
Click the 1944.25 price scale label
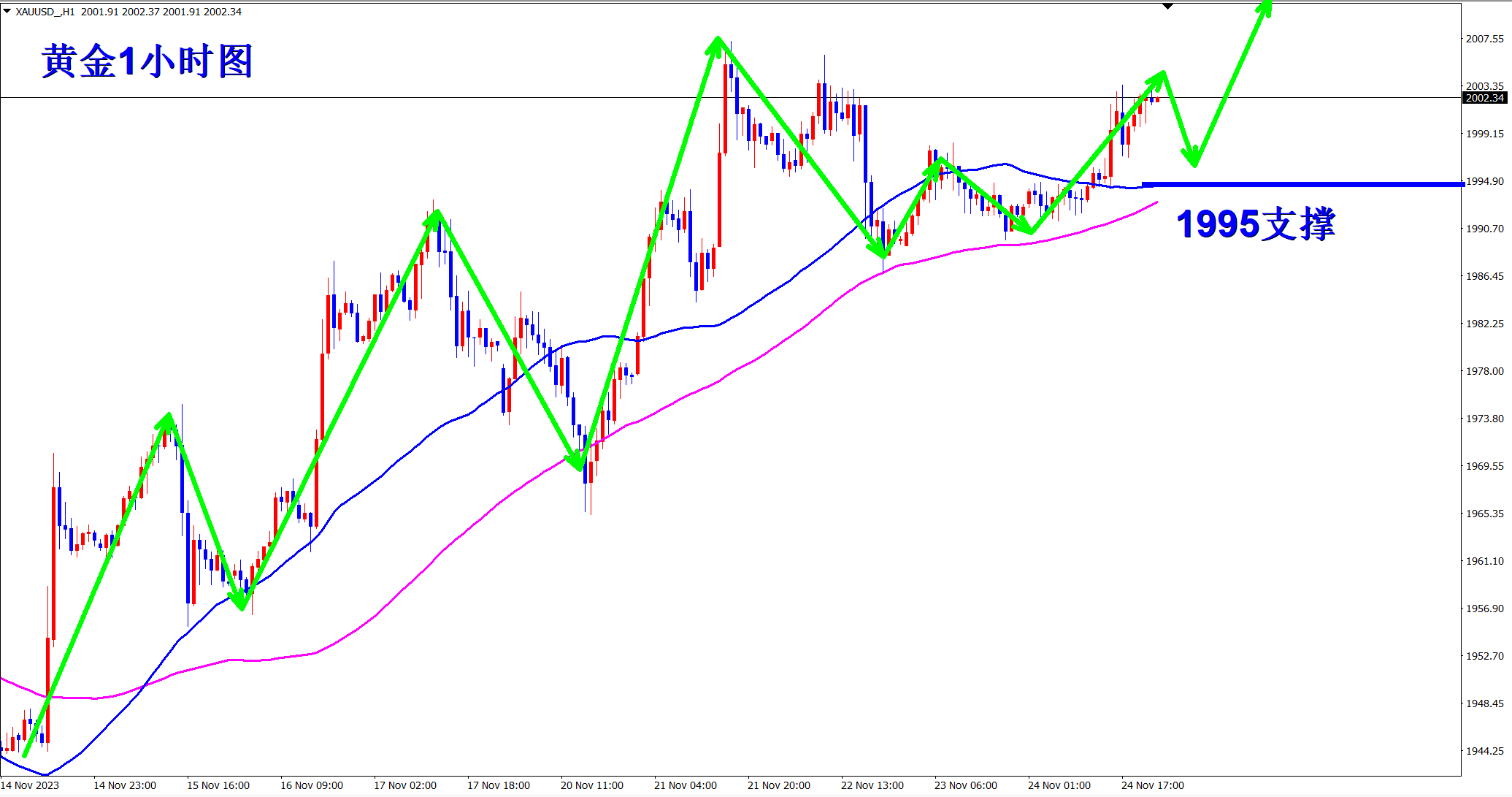tap(1484, 751)
